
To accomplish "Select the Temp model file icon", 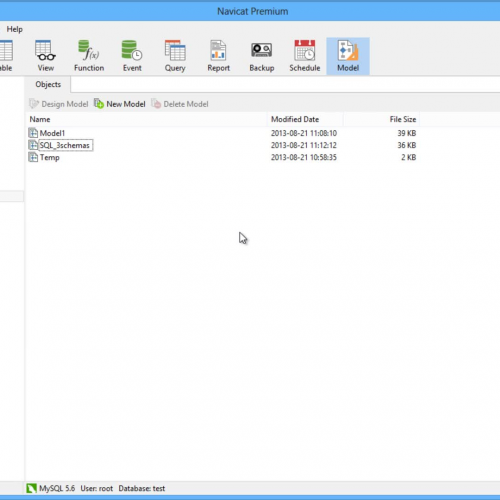I will 33,157.
